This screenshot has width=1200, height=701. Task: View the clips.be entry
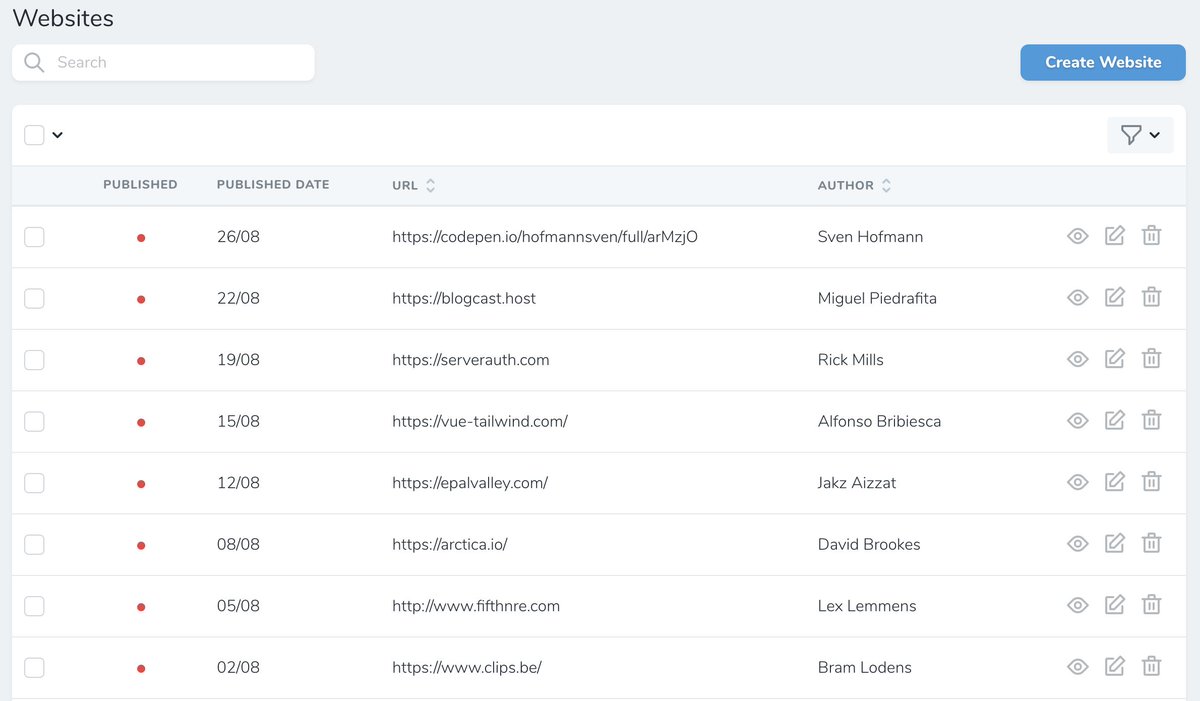[1077, 668]
